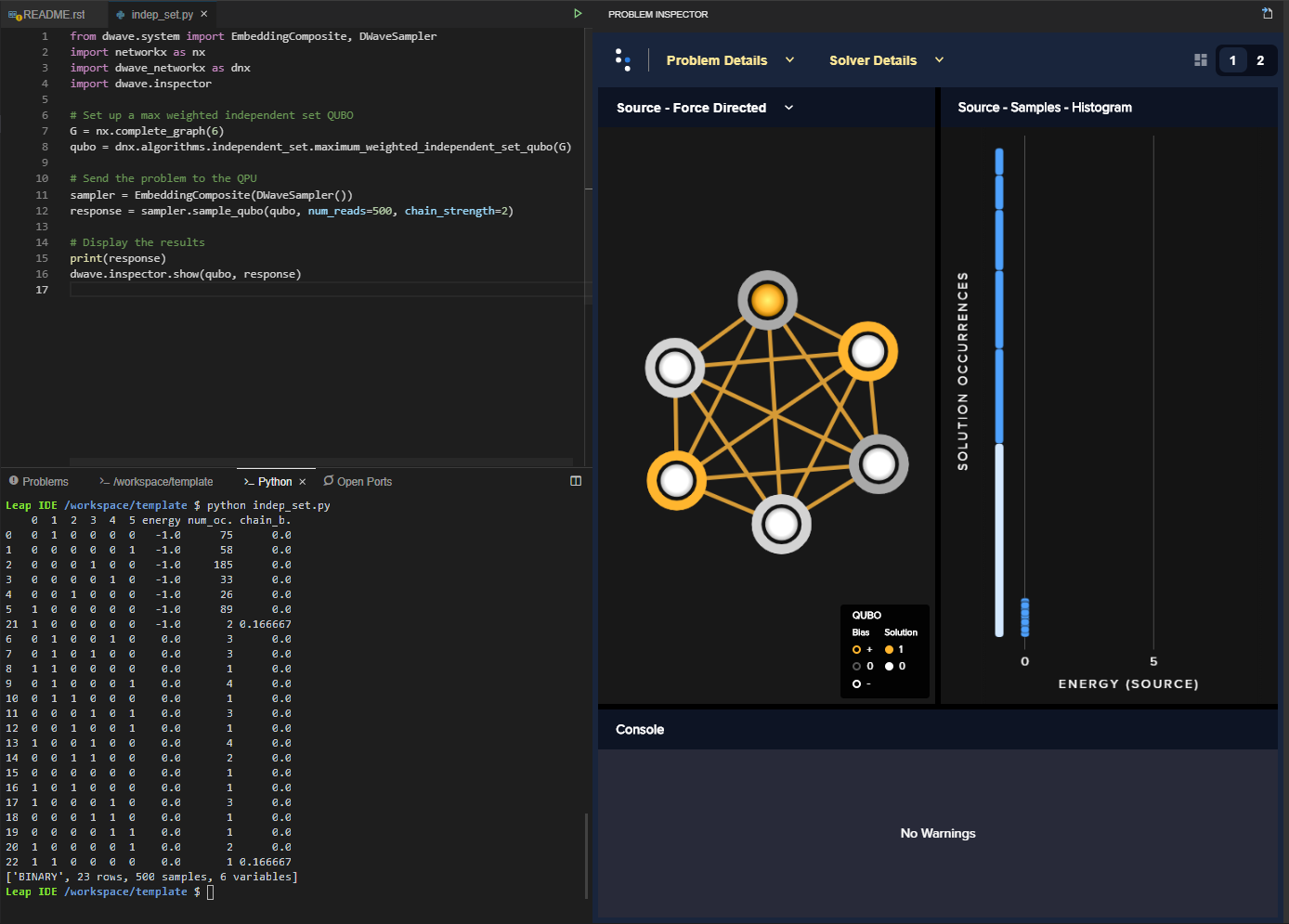Viewport: 1289px width, 924px height.
Task: Close the indep_set.py editor tab
Action: (x=204, y=14)
